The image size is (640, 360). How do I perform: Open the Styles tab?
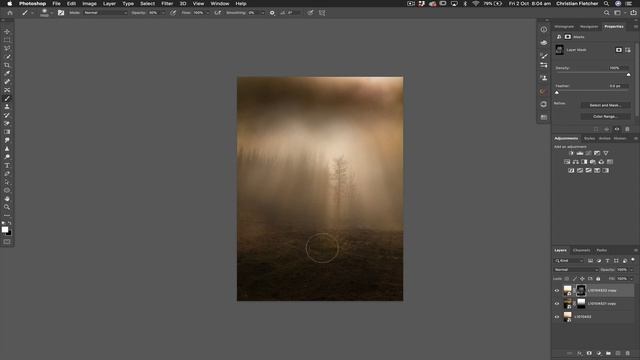click(589, 139)
